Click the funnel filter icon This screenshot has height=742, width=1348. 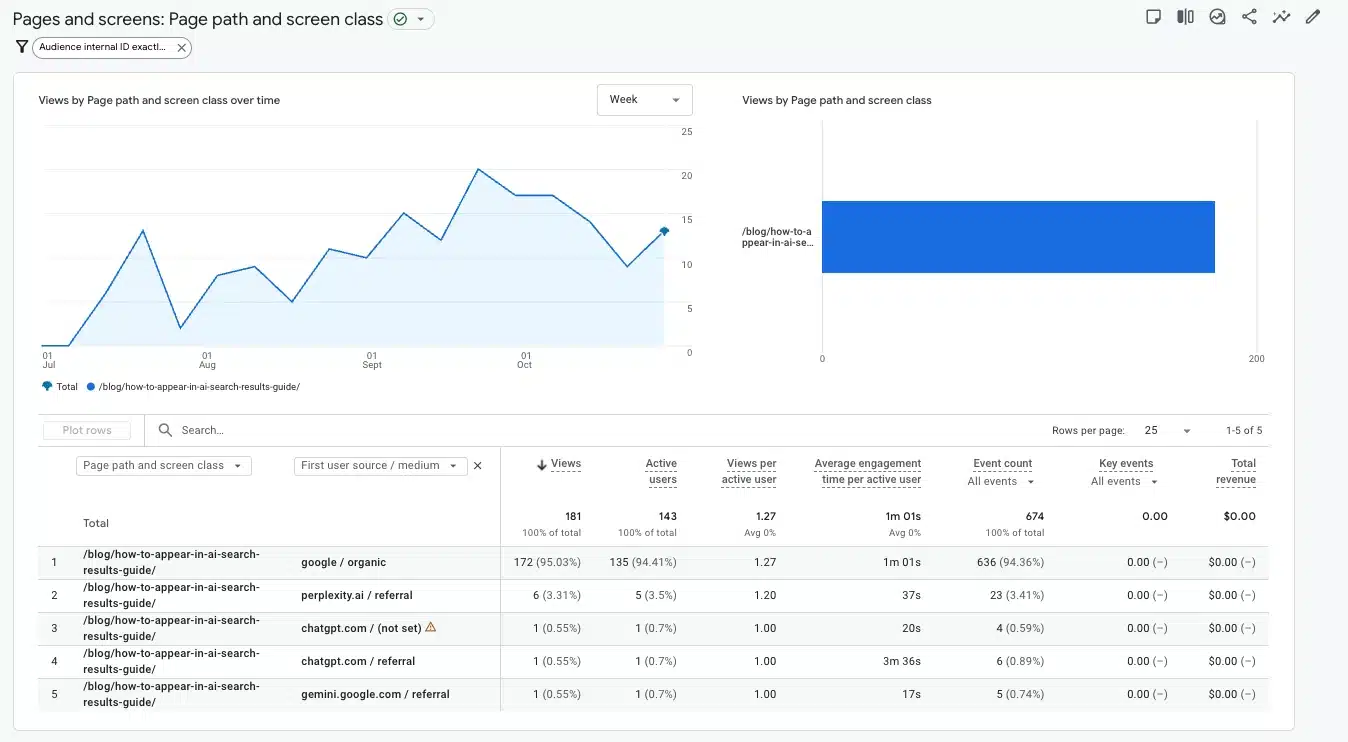pos(21,47)
